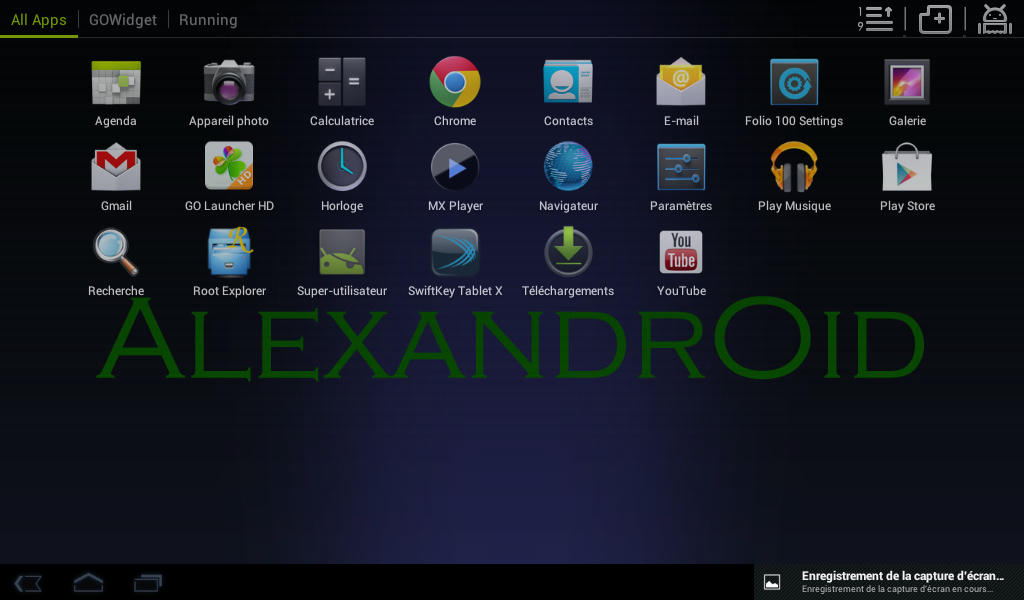This screenshot has width=1024, height=600.
Task: Open Téléchargements downloads
Action: coord(568,261)
